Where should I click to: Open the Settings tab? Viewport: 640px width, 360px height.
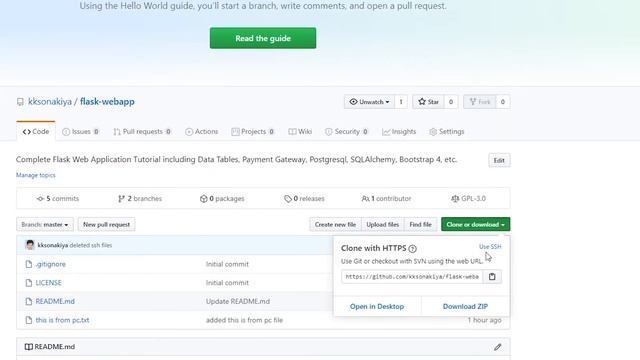447,131
